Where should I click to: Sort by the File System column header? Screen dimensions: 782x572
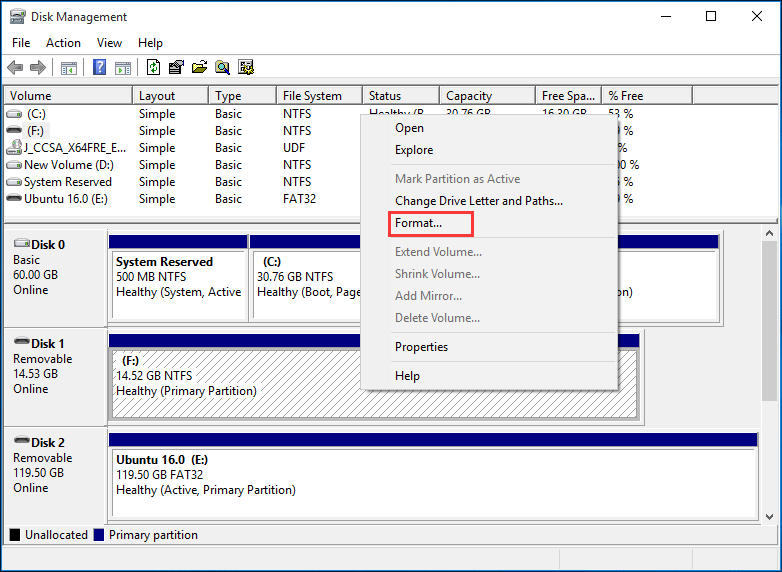tap(320, 96)
